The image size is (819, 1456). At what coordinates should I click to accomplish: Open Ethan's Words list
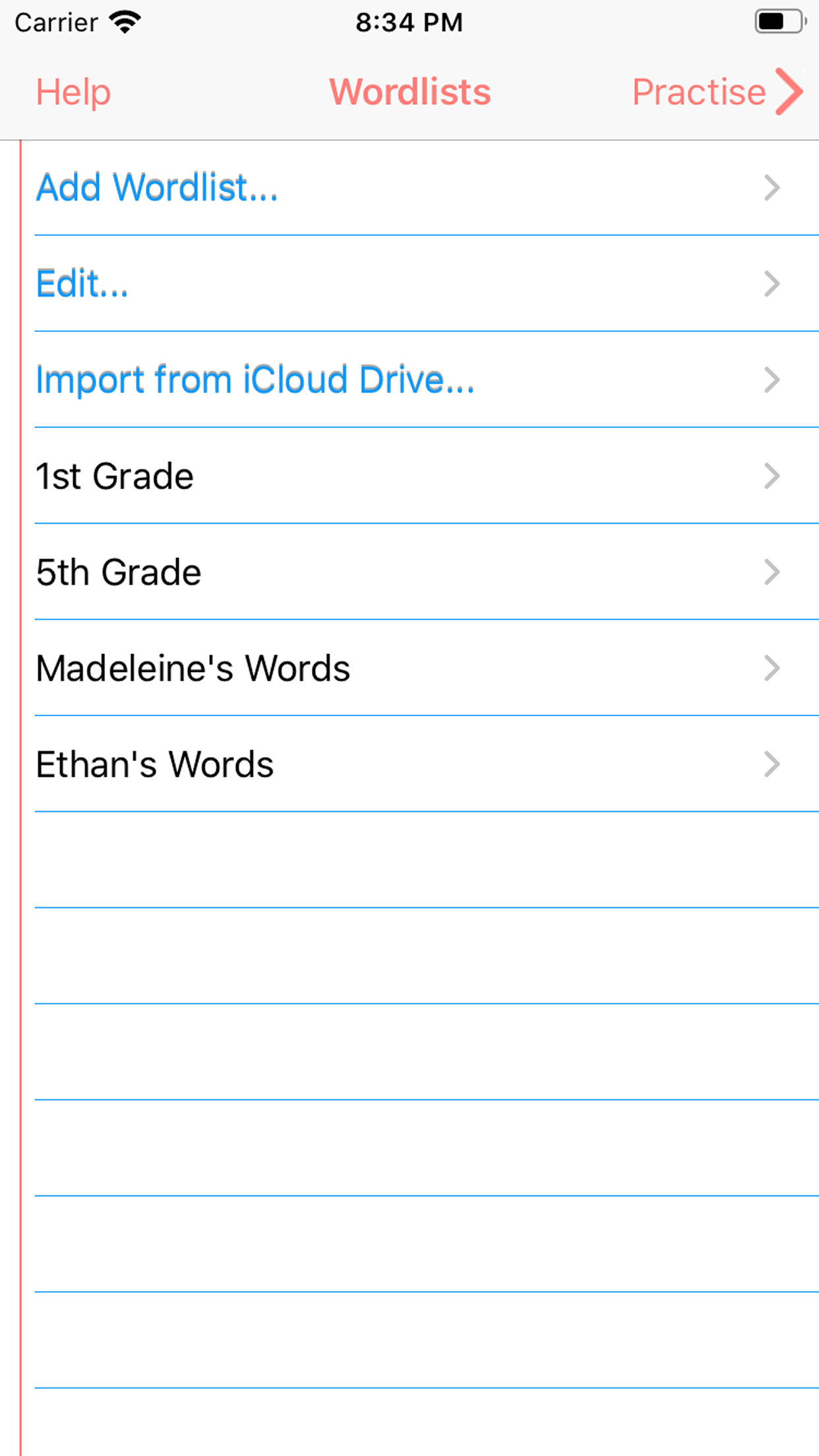(427, 764)
